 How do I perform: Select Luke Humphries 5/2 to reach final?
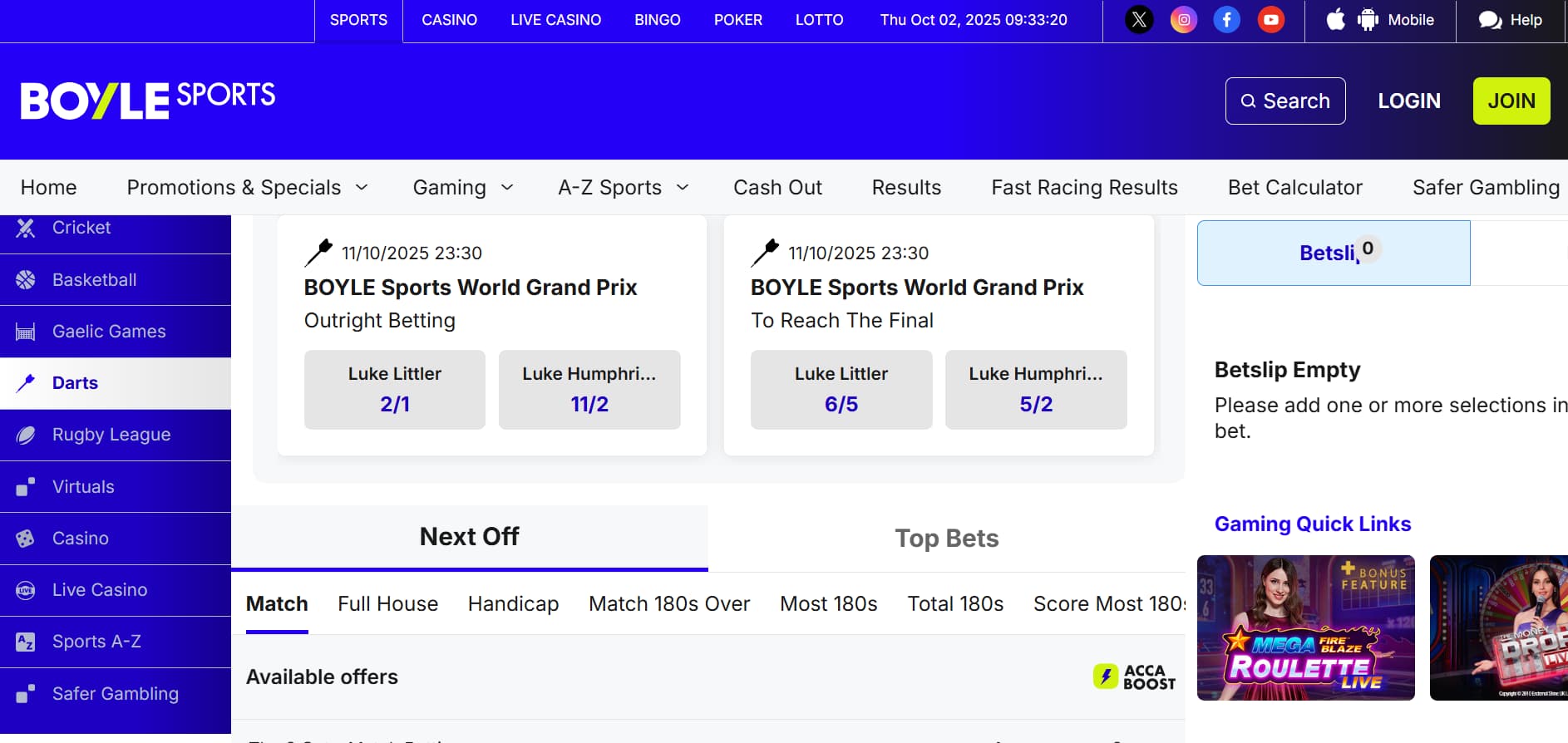pos(1035,390)
